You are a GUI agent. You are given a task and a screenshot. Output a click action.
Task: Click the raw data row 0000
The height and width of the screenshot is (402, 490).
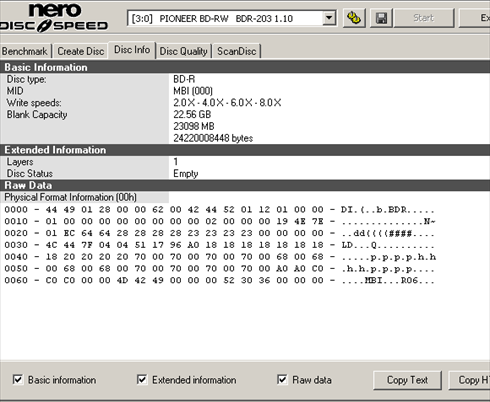coord(219,210)
